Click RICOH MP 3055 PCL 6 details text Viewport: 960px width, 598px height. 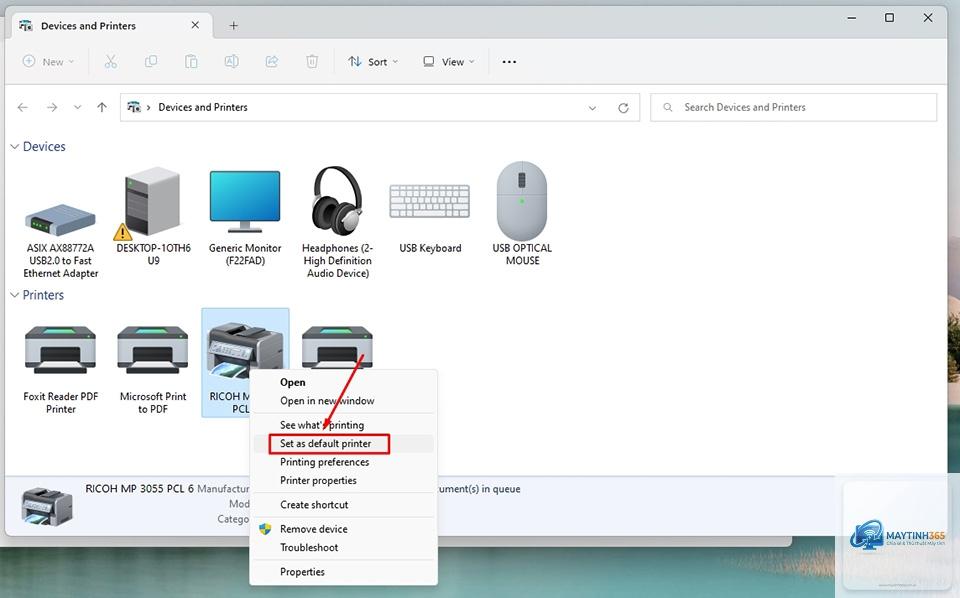pos(139,488)
